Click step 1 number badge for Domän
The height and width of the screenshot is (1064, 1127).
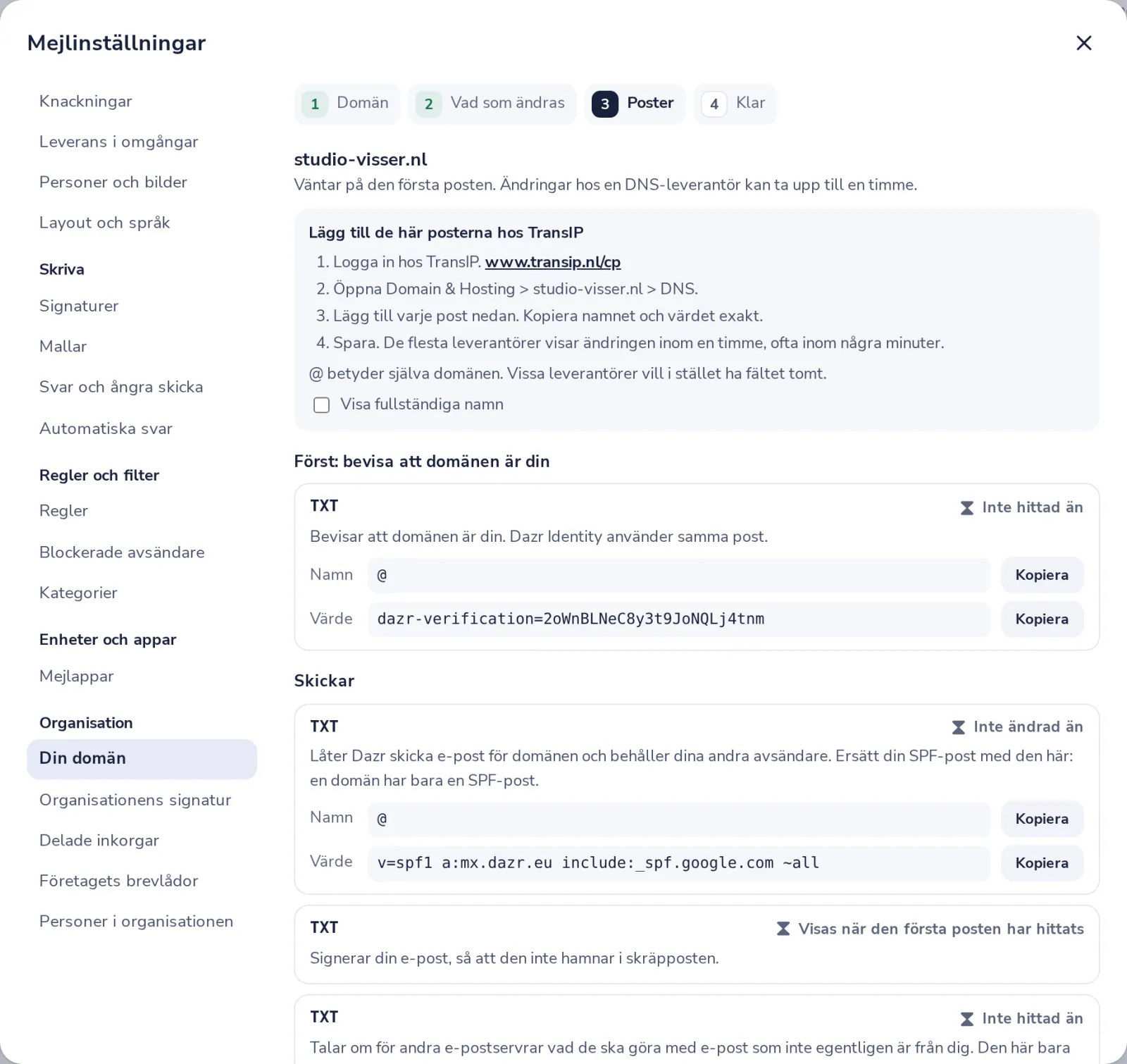pos(315,104)
